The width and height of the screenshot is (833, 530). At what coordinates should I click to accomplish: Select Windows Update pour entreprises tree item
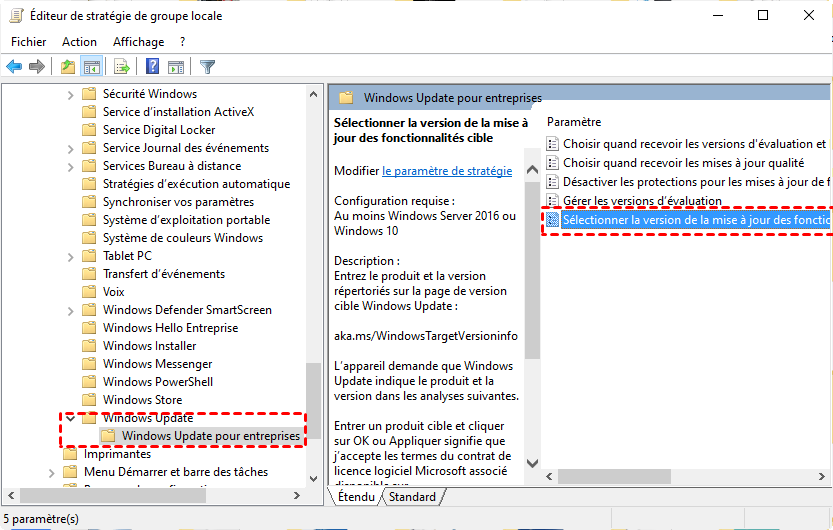pyautogui.click(x=211, y=436)
